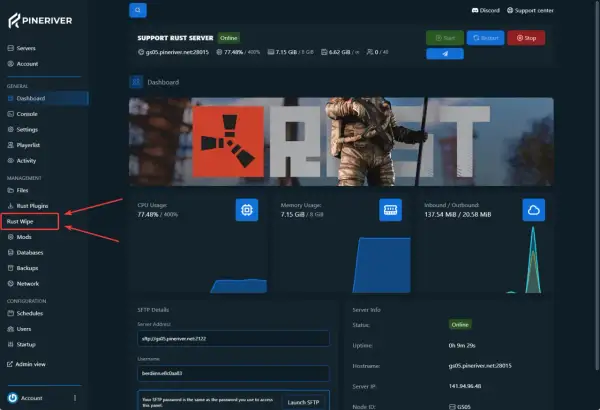Viewport: 600px width, 410px height.
Task: Open Files under Management
Action: (18, 190)
